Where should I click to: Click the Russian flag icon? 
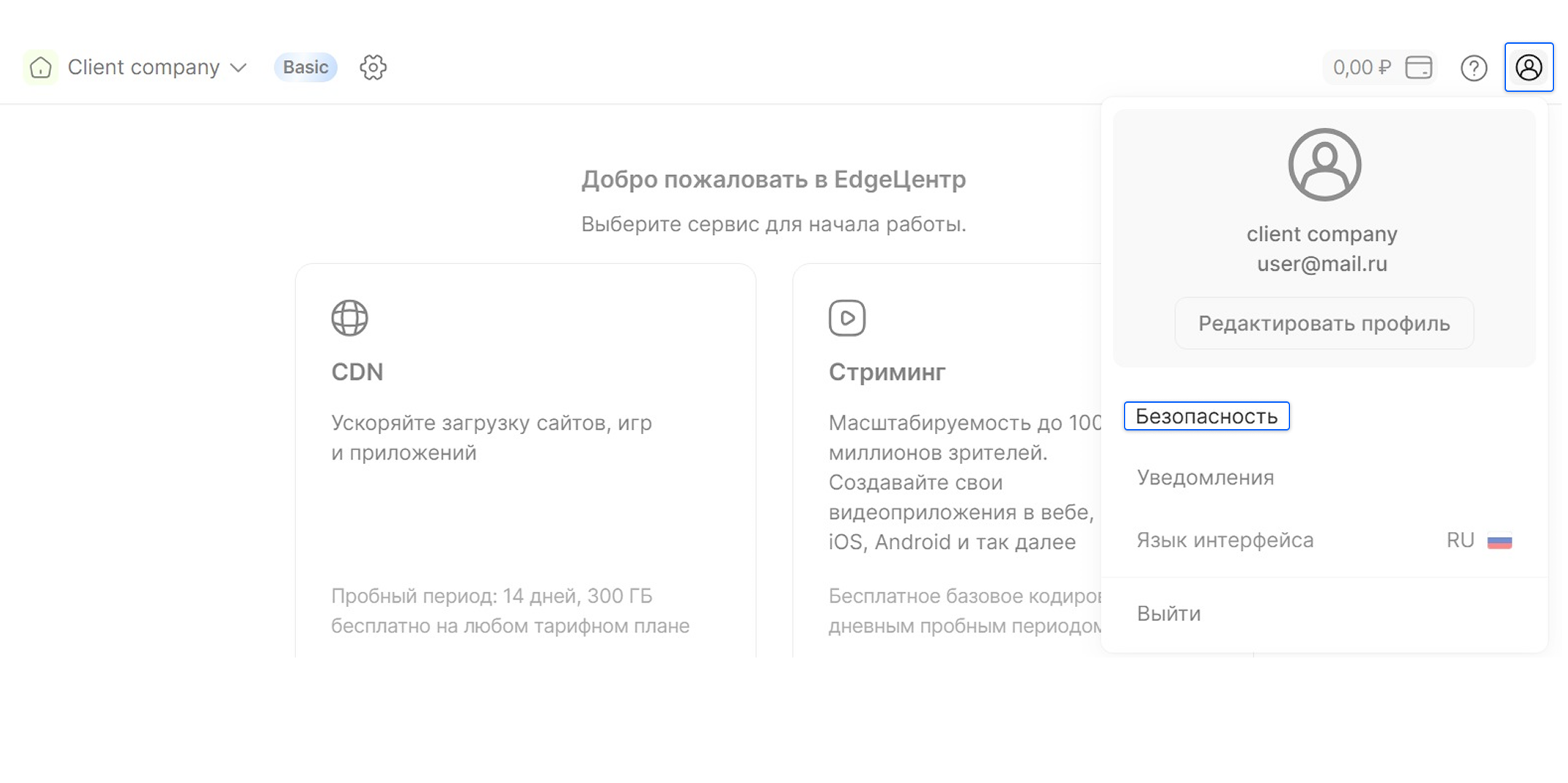click(1499, 541)
